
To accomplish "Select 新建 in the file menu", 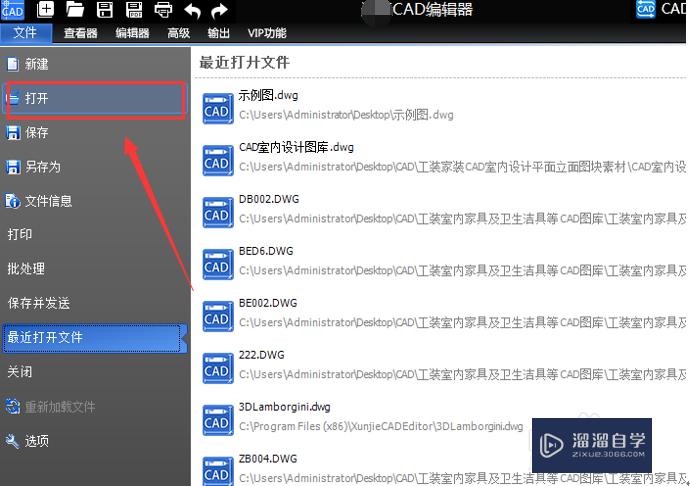I will coord(95,64).
